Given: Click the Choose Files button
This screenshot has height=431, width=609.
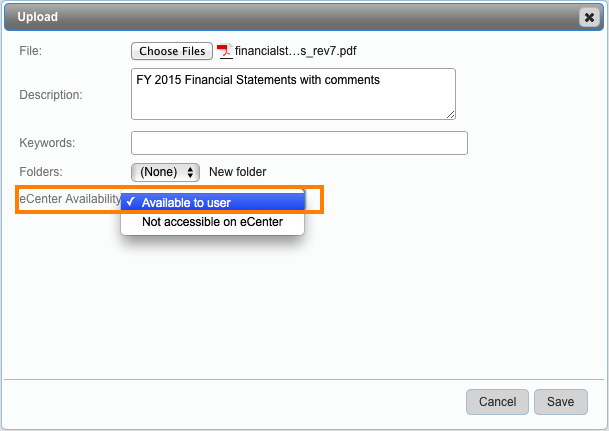Looking at the screenshot, I should click(172, 51).
